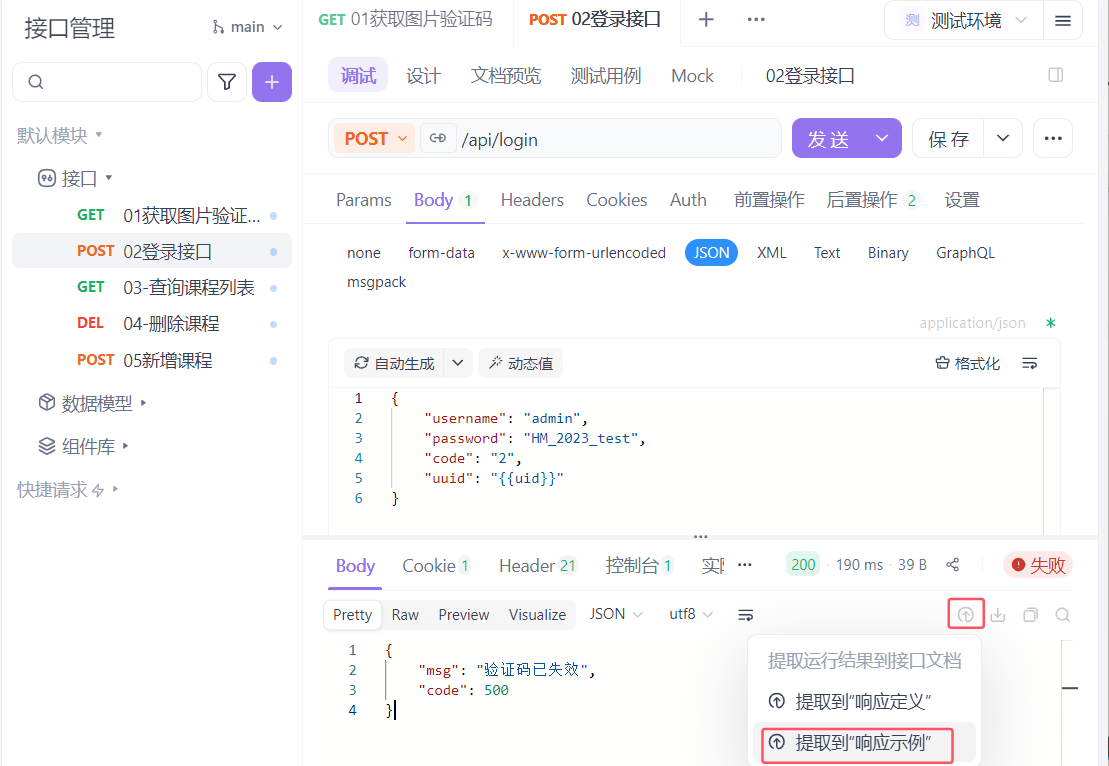Select GraphQL body type
The height and width of the screenshot is (766, 1109).
click(x=965, y=253)
